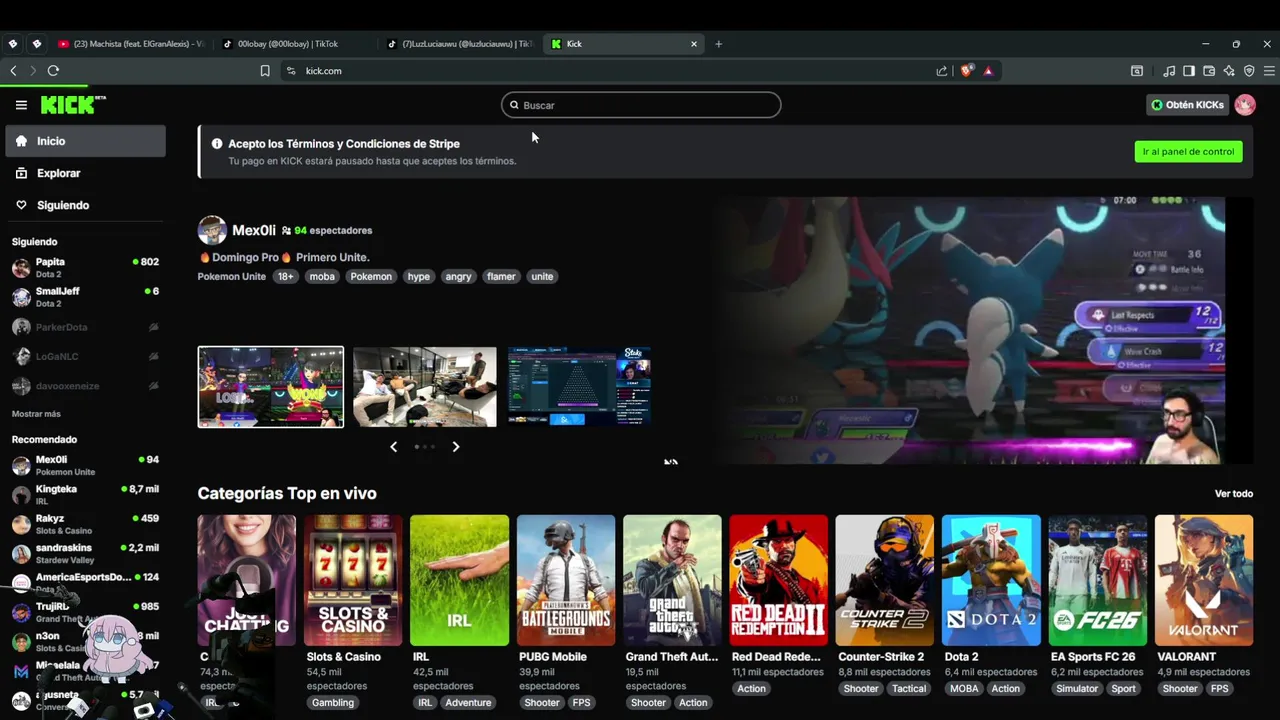The image size is (1280, 720).
Task: Open ParkerDota offline channel
Action: pos(85,327)
